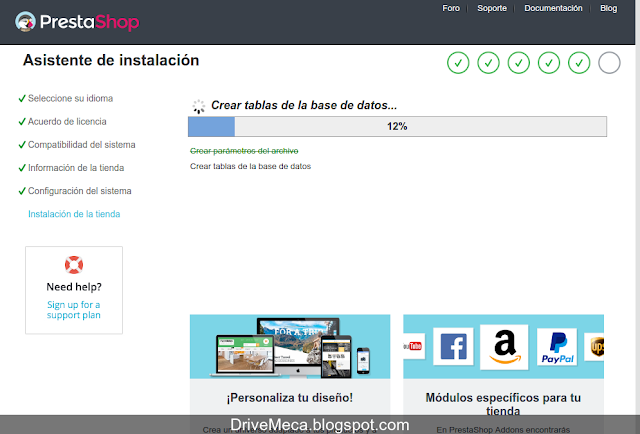Viewport: 640px width, 434px height.
Task: Select the 'Instalación de la tienda' step
Action: click(74, 214)
